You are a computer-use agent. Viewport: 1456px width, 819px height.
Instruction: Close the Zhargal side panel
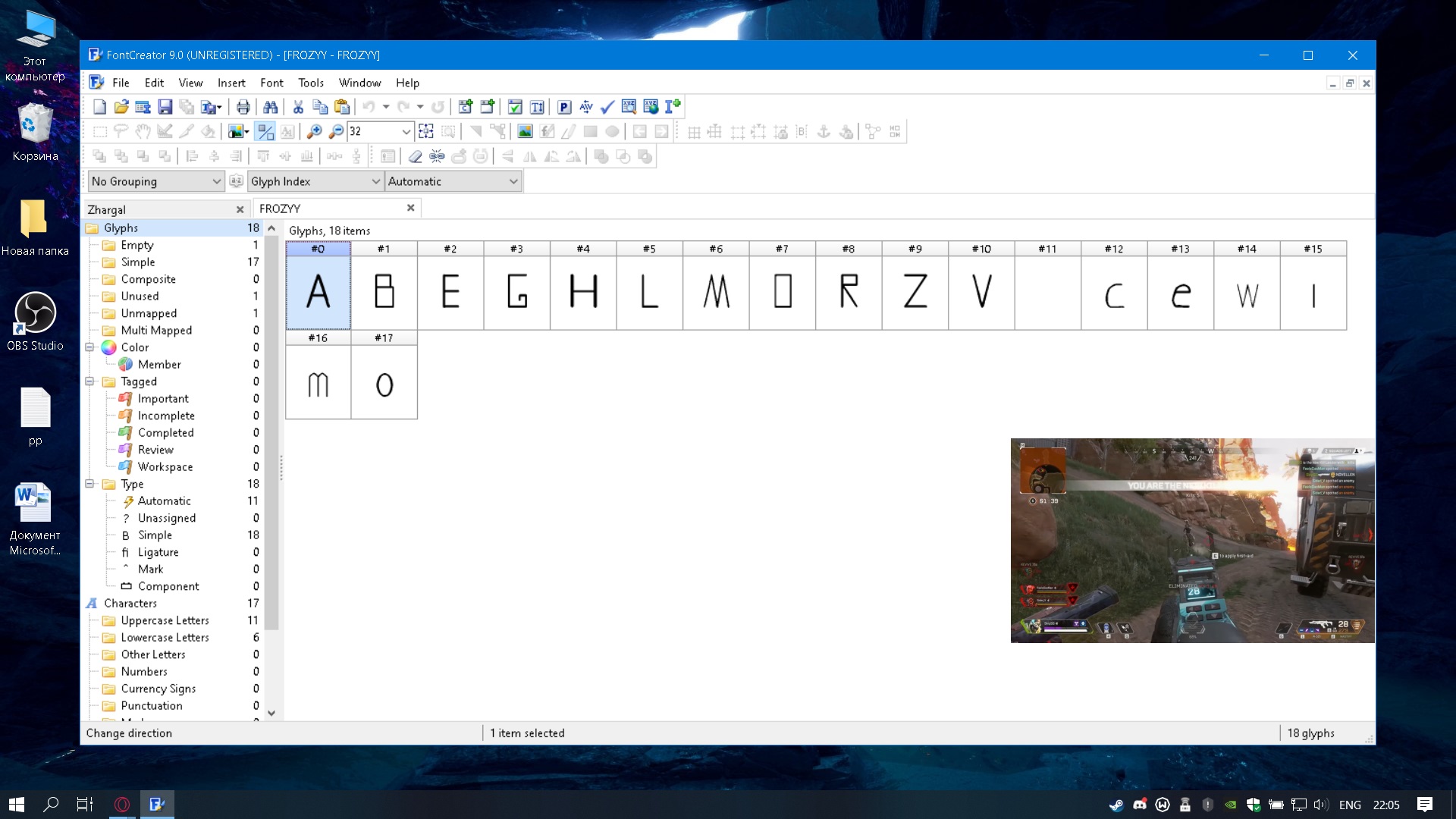[240, 210]
